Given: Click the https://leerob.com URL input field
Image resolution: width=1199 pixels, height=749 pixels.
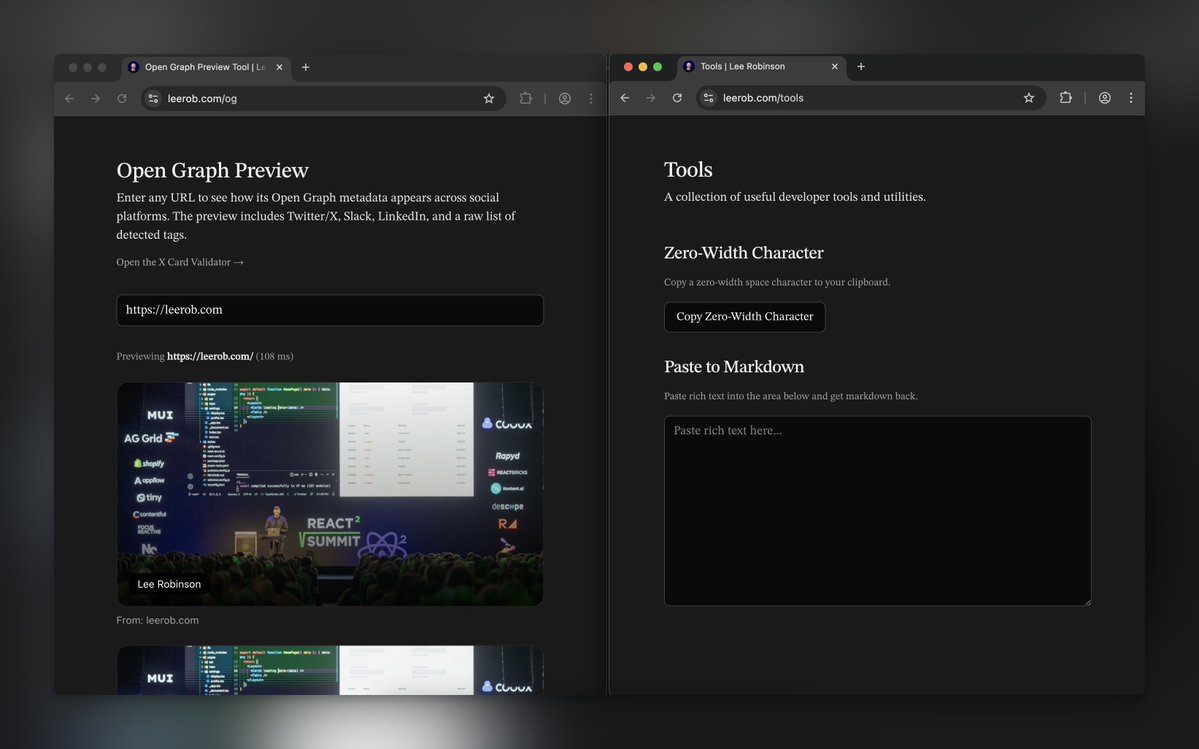Looking at the screenshot, I should point(330,310).
